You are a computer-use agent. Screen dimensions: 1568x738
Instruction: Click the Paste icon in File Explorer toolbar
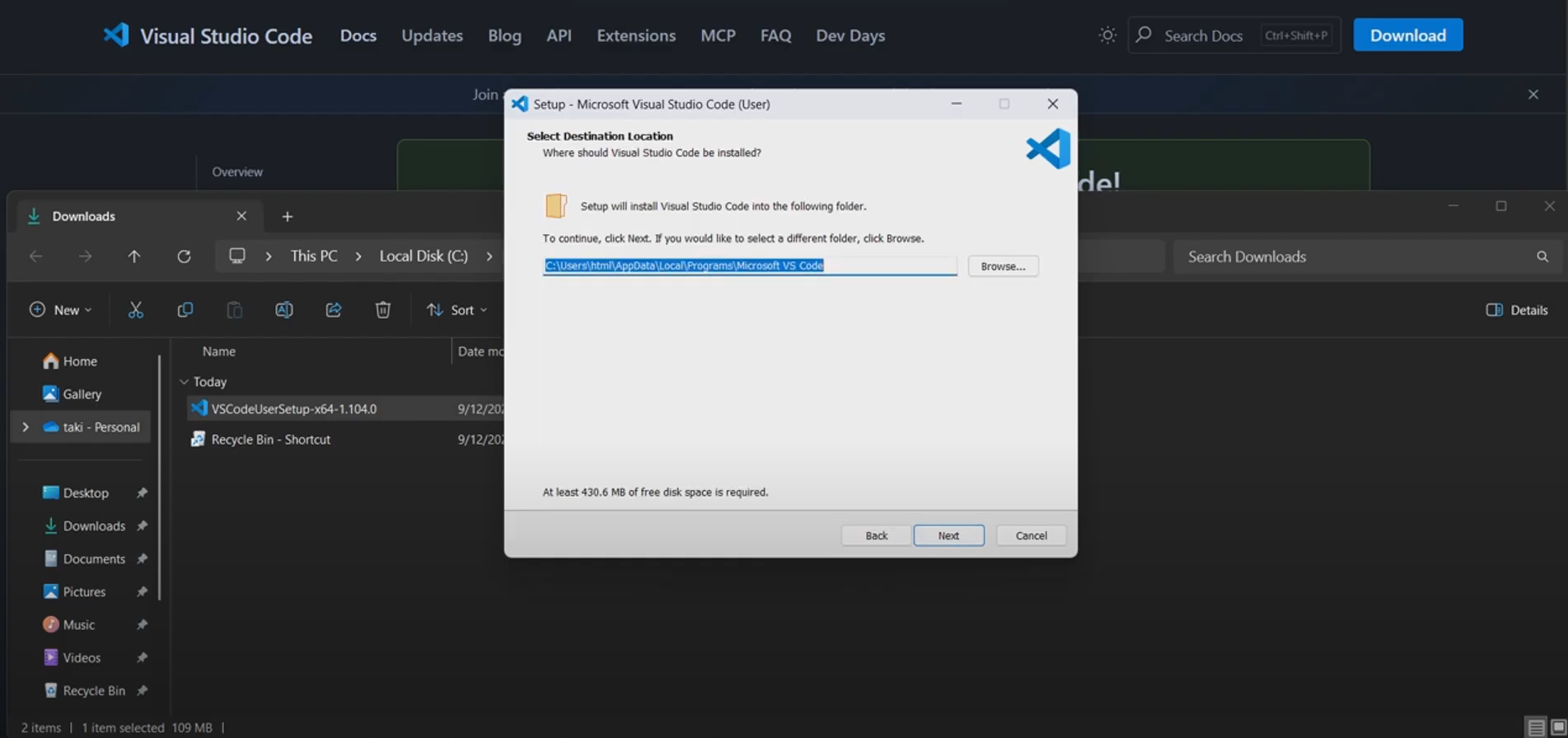point(235,310)
